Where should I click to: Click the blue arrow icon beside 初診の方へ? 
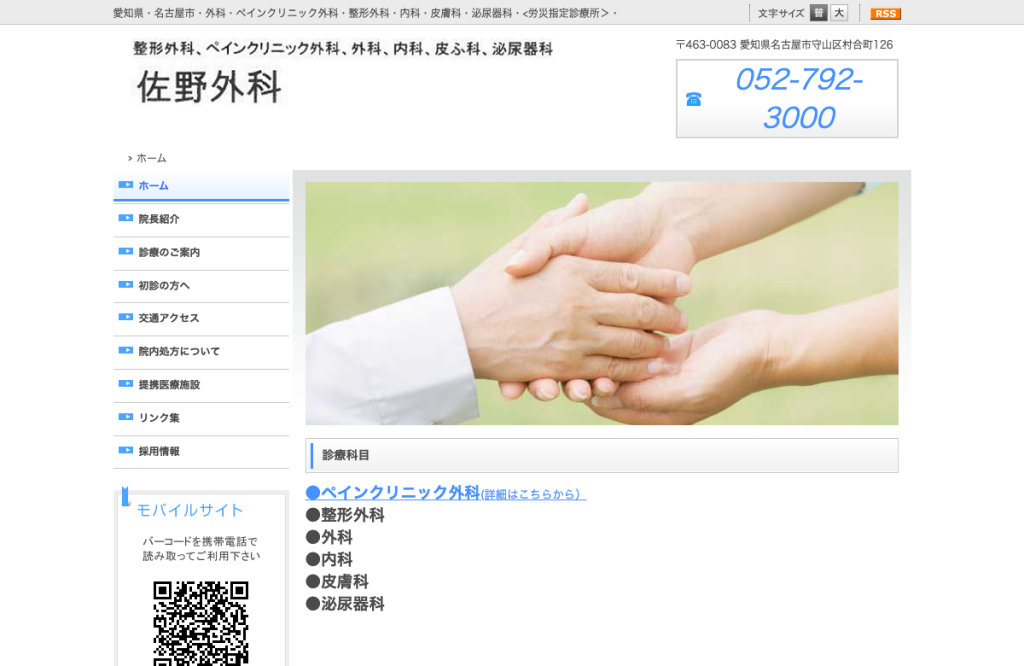(x=125, y=285)
